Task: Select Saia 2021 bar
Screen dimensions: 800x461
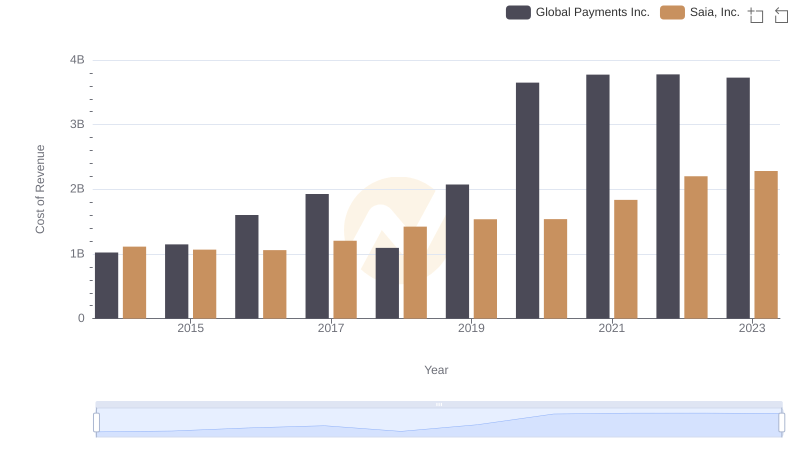Action: 626,260
